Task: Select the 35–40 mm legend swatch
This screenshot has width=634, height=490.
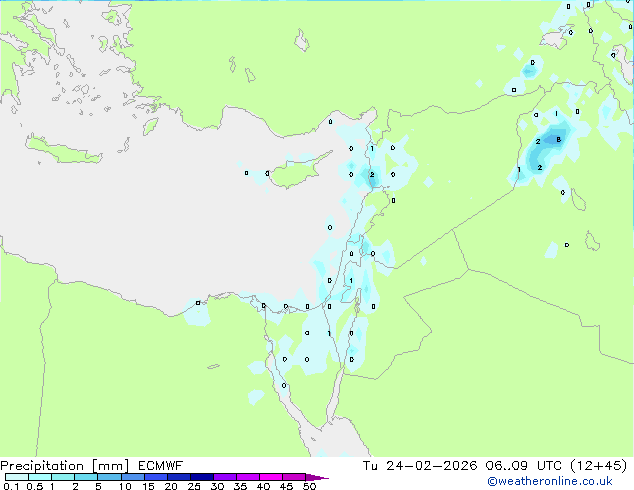Action: tap(247, 477)
